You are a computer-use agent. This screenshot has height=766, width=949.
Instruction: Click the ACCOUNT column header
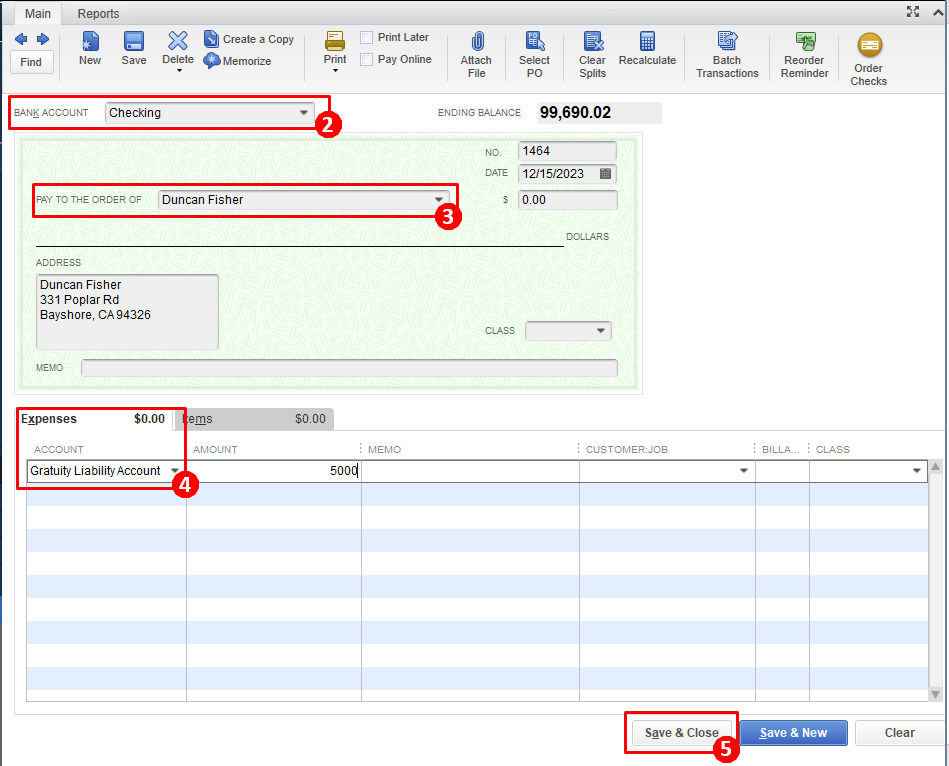point(59,450)
